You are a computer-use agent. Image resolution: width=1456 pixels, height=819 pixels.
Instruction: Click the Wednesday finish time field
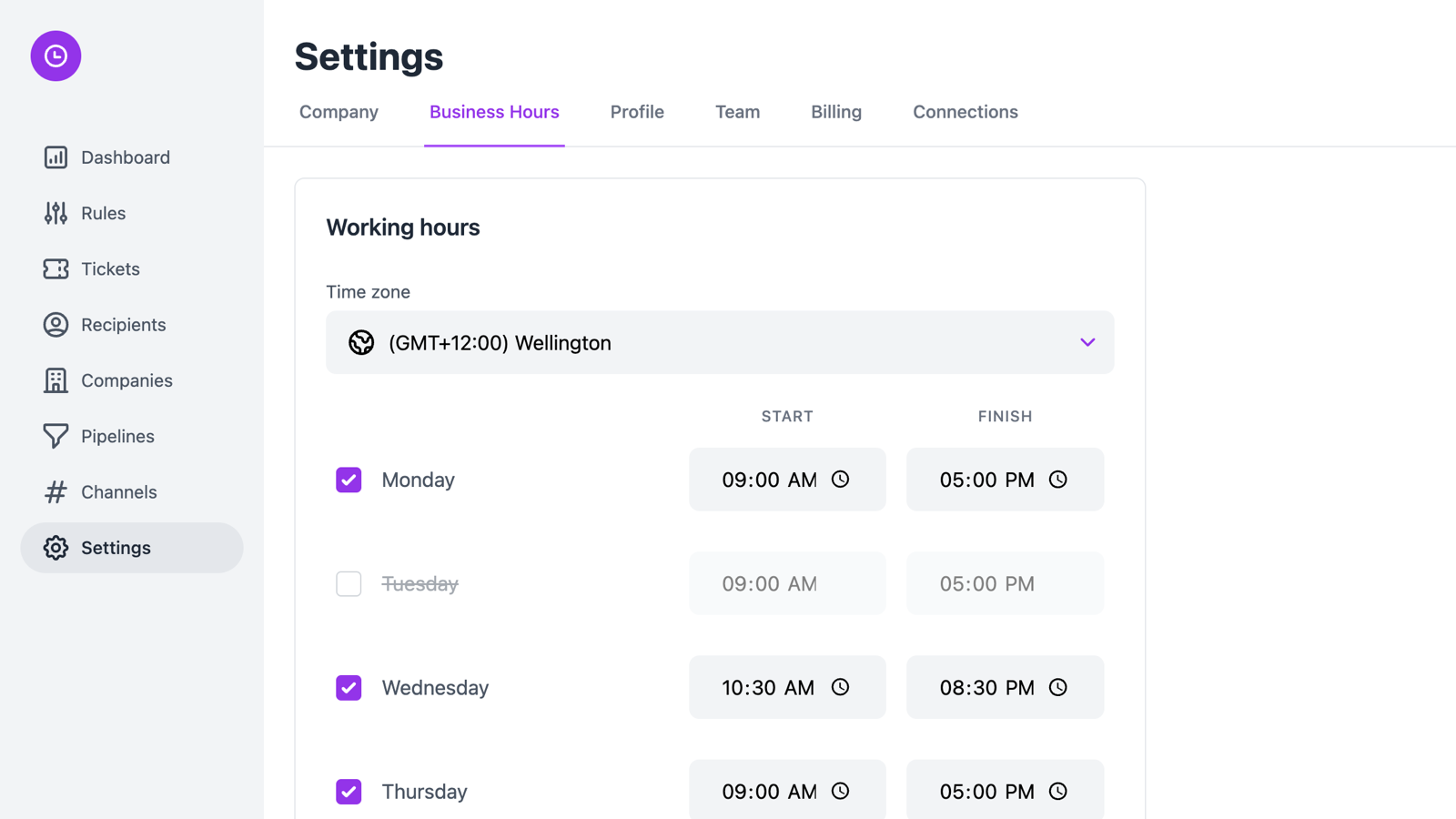(1005, 688)
